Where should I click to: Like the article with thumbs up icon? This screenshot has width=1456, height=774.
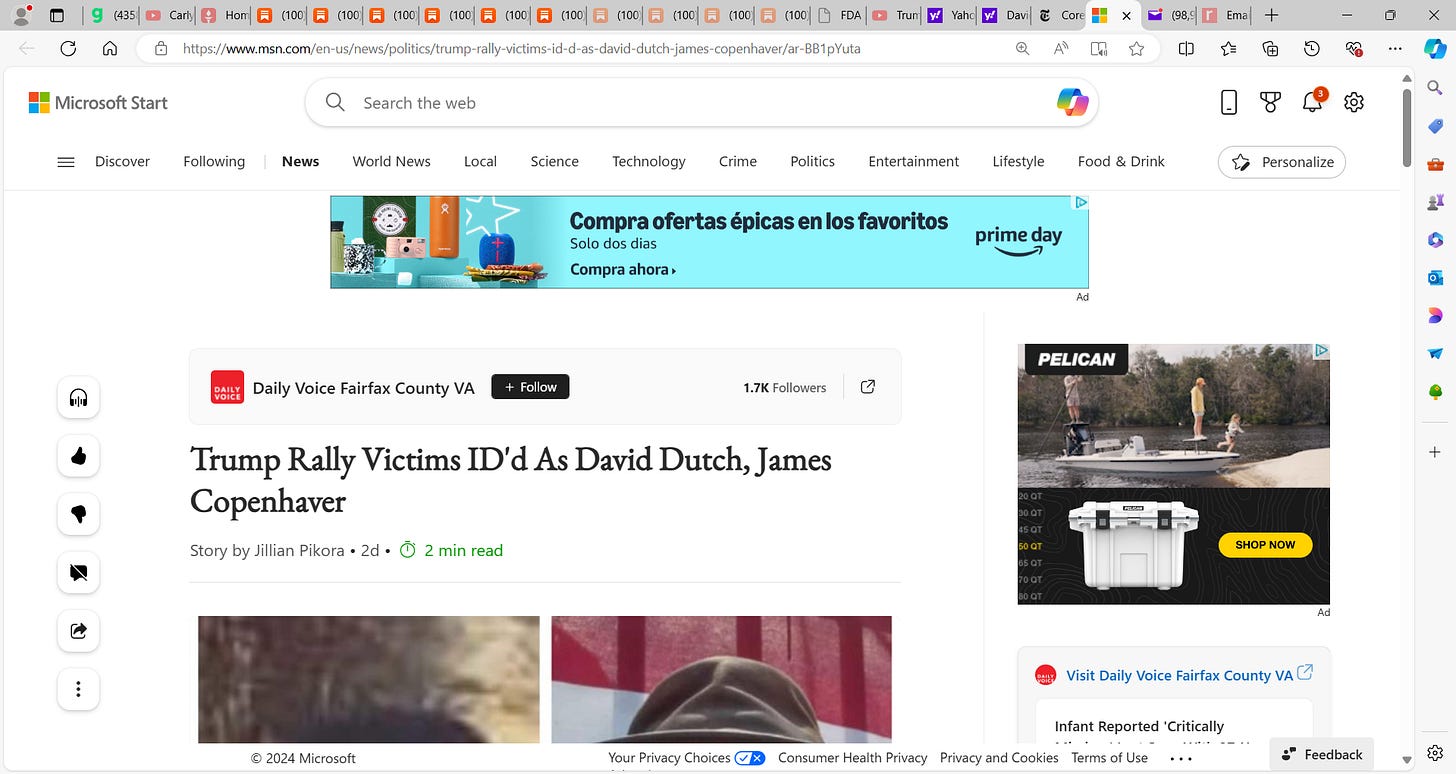click(x=78, y=457)
